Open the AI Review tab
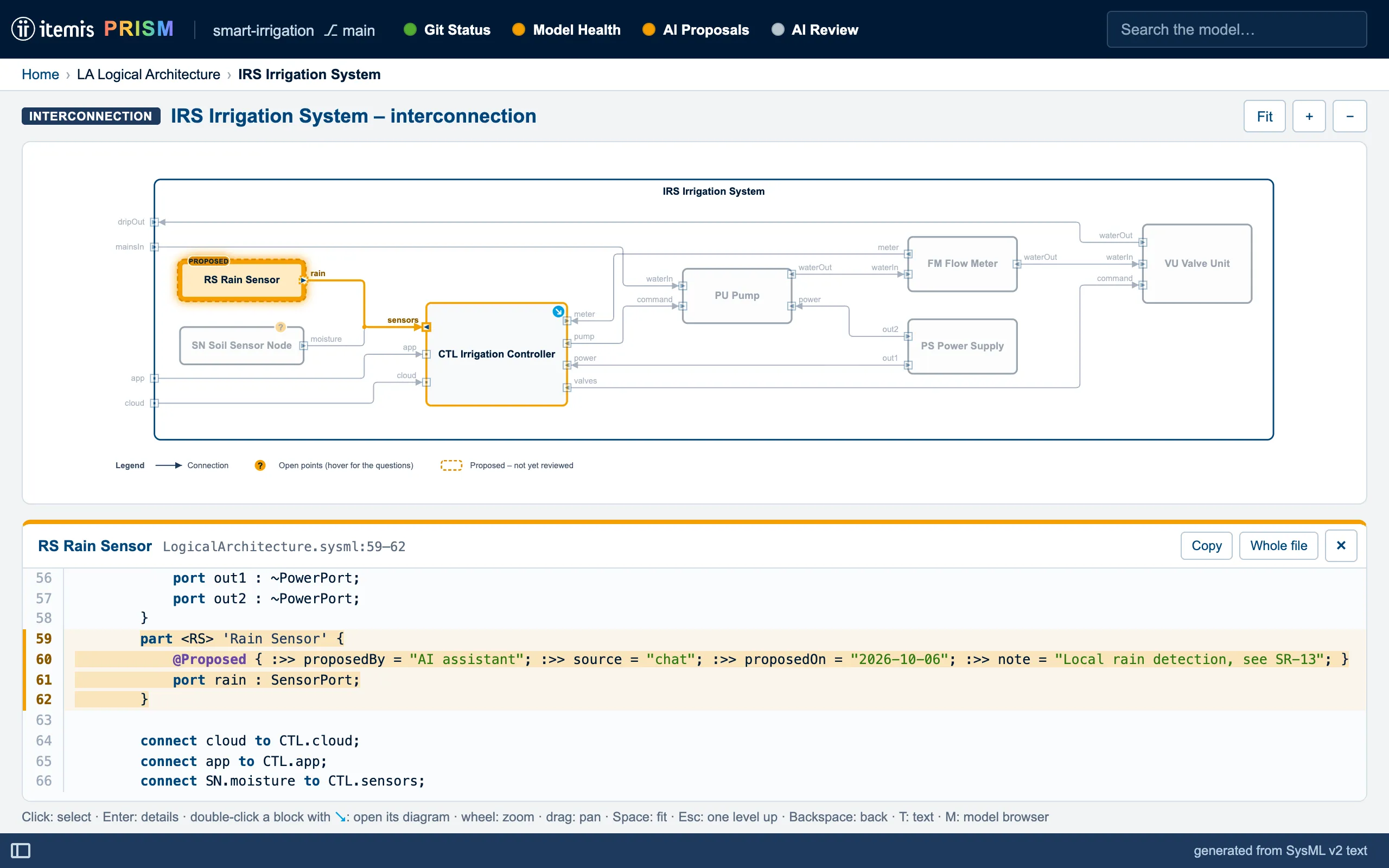 [x=815, y=30]
